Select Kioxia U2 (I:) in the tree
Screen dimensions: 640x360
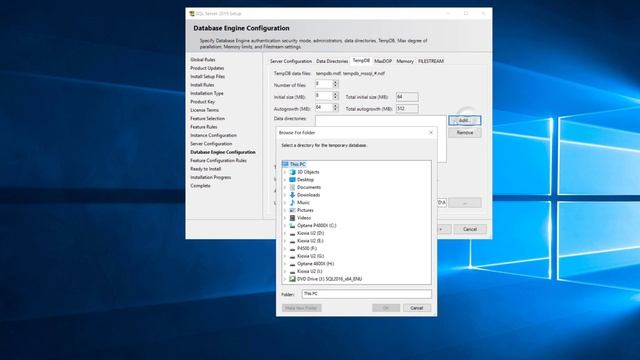(309, 271)
